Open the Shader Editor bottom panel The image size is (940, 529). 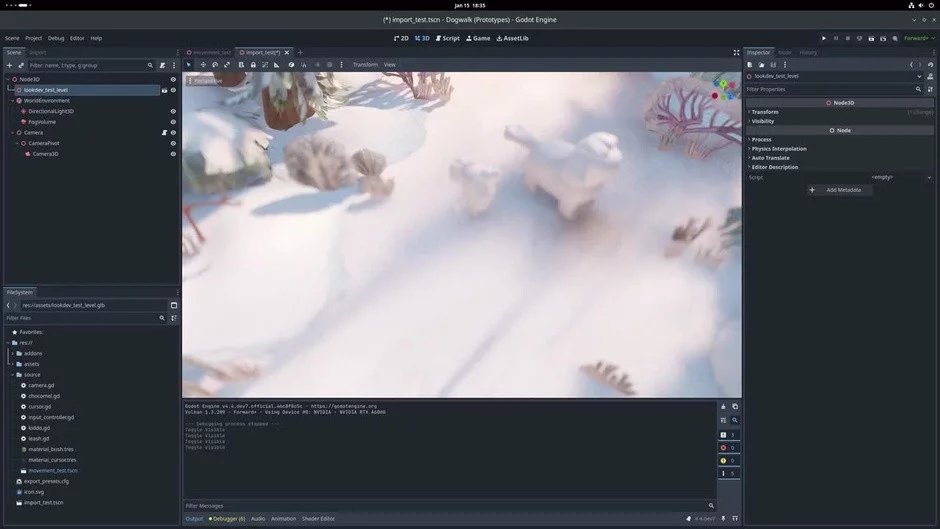click(x=318, y=519)
